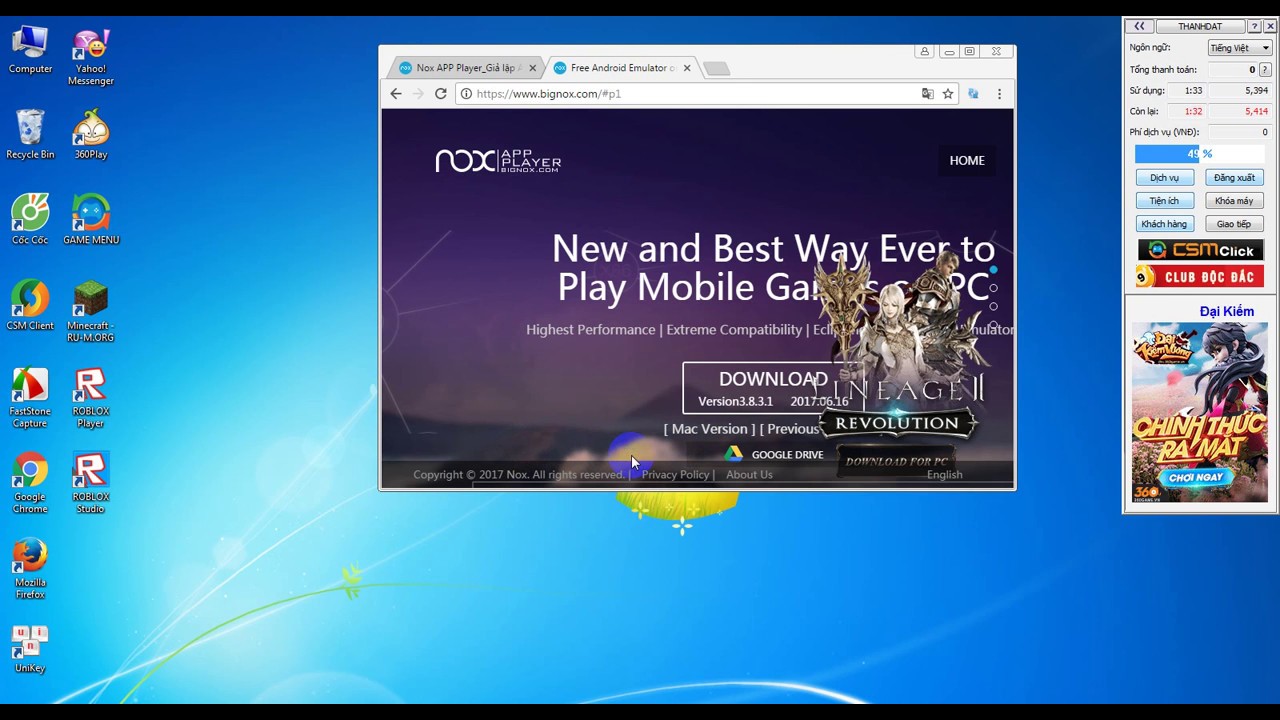The width and height of the screenshot is (1280, 720).
Task: Close the Nox APP Player_Giả lập tab
Action: [532, 68]
